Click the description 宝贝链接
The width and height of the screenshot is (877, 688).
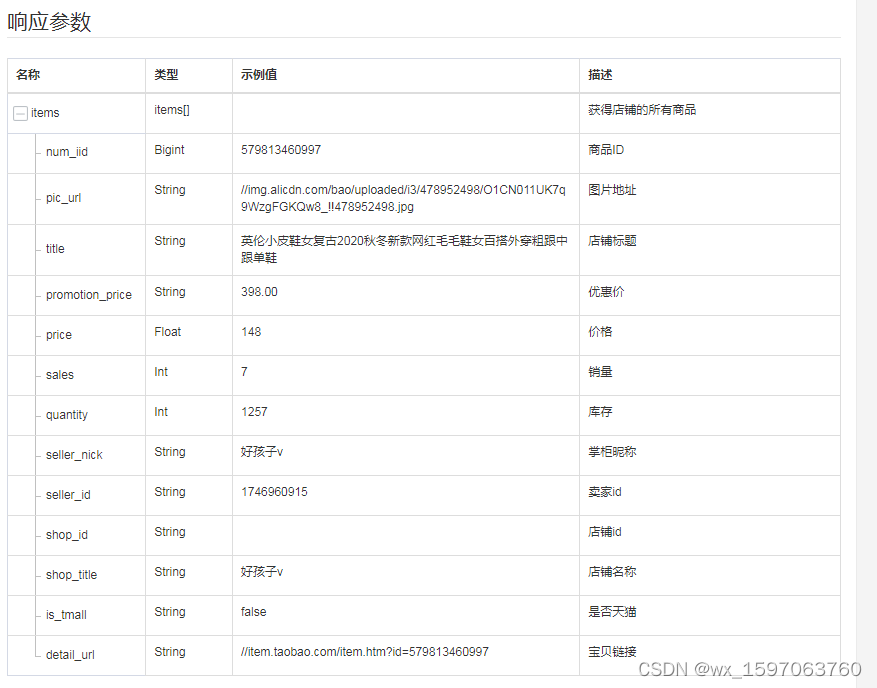pos(612,652)
